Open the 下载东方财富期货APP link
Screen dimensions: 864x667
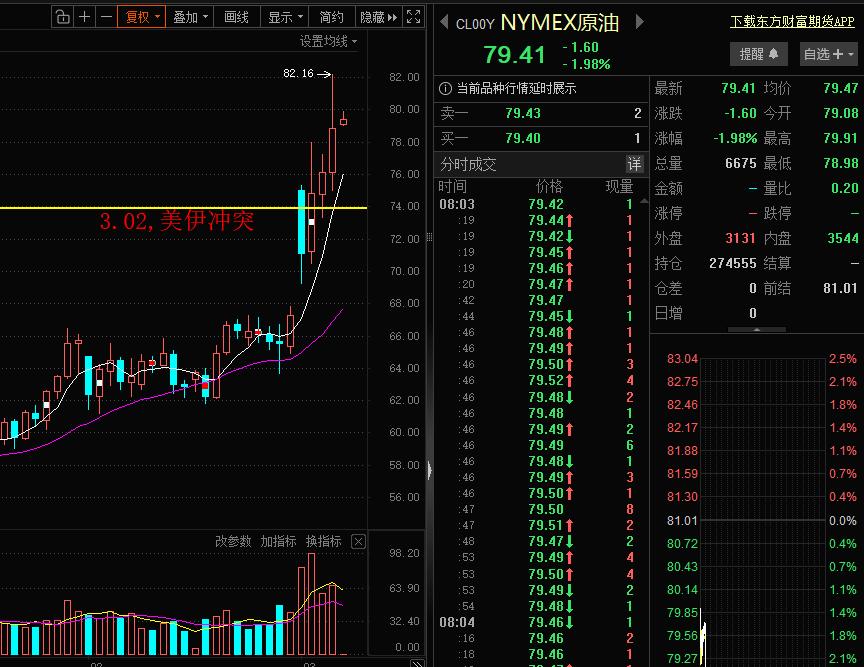[791, 20]
